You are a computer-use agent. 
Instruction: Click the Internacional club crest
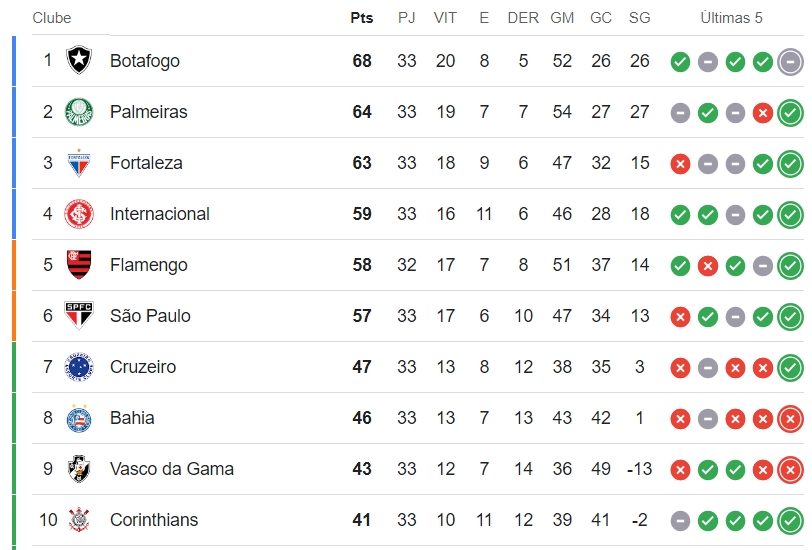pyautogui.click(x=79, y=213)
